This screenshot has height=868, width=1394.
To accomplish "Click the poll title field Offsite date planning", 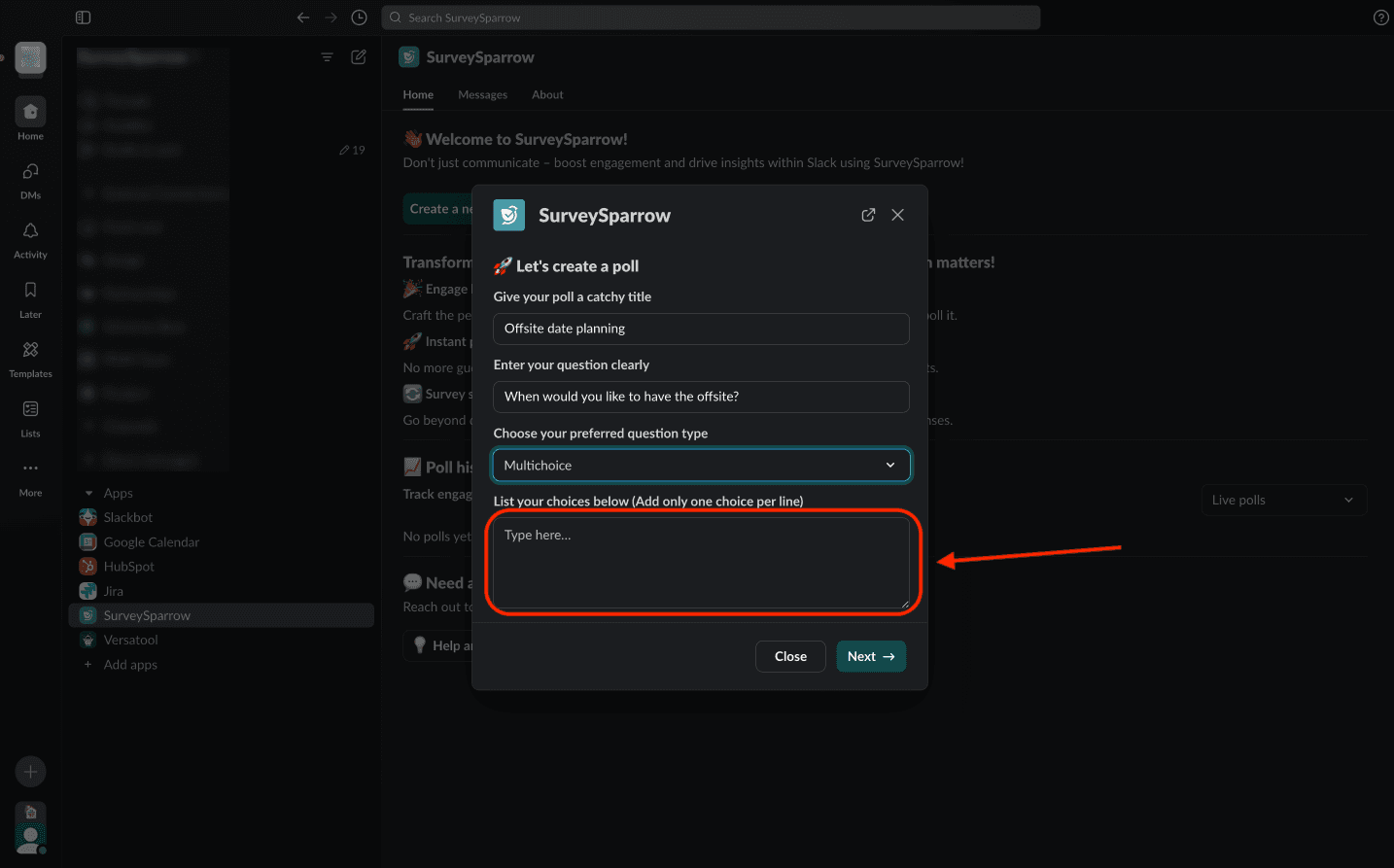I will 701,329.
